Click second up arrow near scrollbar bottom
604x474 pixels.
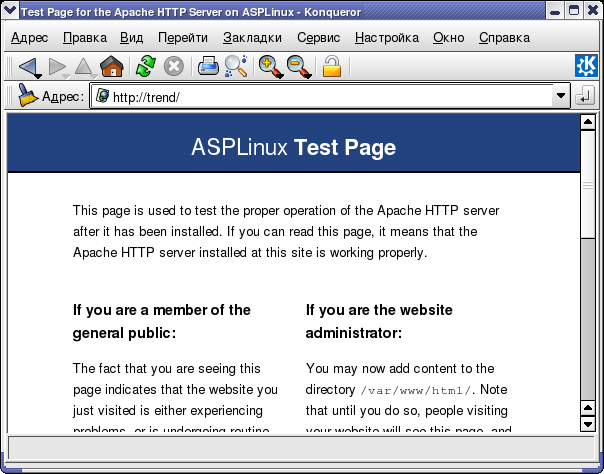588,408
